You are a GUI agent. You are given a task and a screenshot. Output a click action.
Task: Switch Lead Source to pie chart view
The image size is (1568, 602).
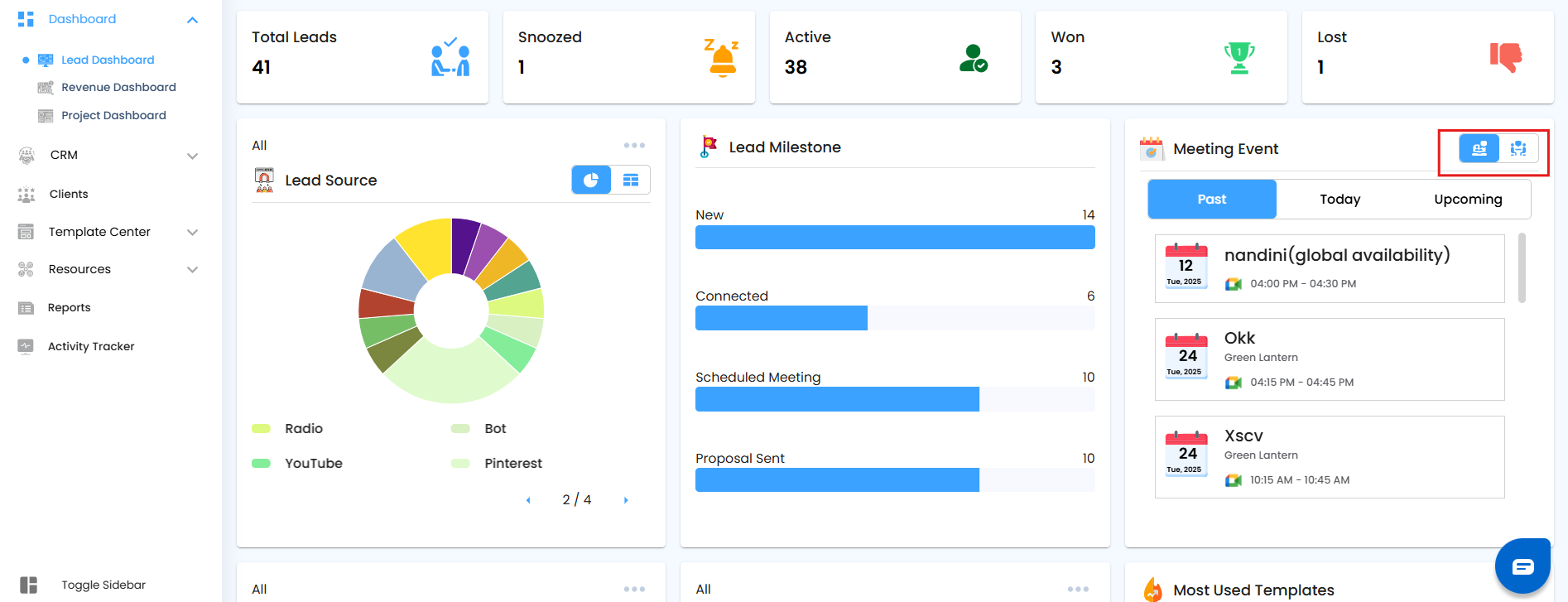[591, 180]
